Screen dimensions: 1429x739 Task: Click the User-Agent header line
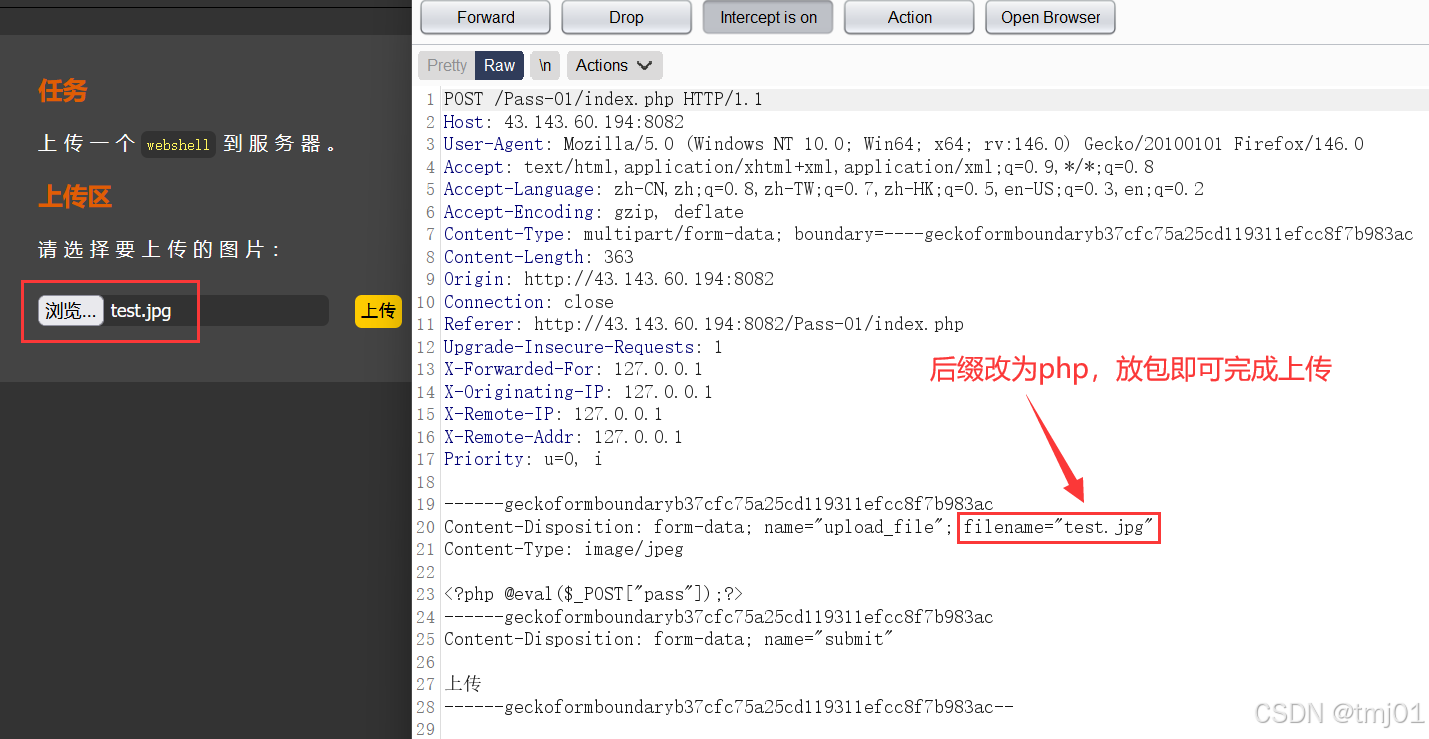point(904,144)
